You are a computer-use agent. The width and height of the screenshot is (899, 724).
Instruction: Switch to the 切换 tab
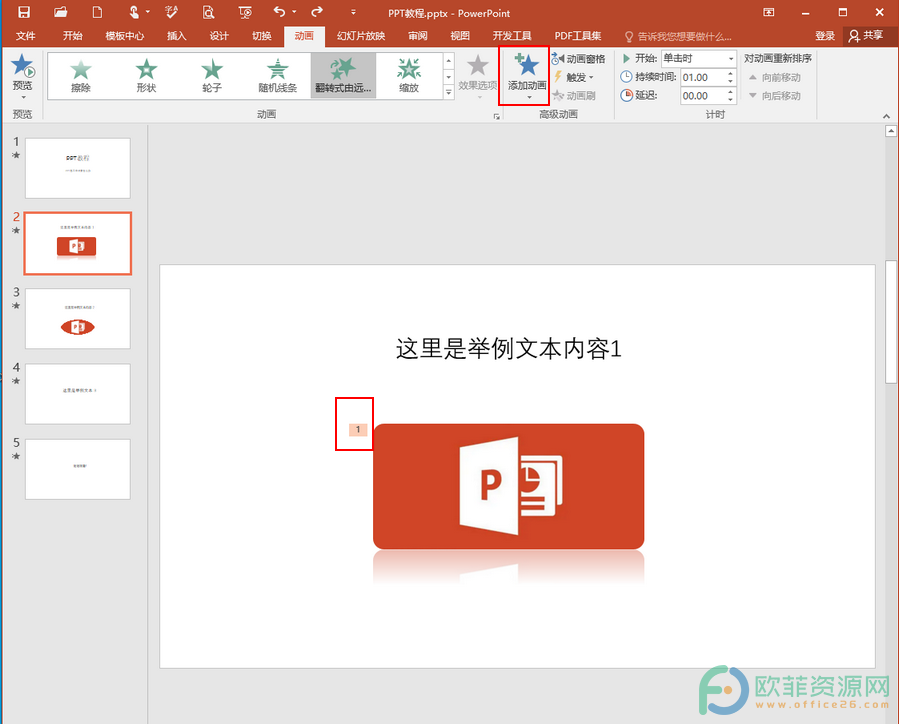(x=261, y=36)
